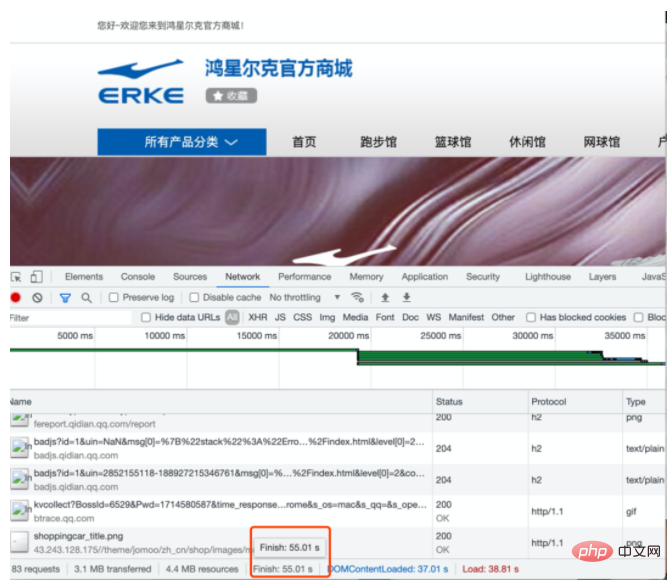Image resolution: width=671 pixels, height=584 pixels.
Task: Switch to the Elements tab
Action: (x=84, y=277)
